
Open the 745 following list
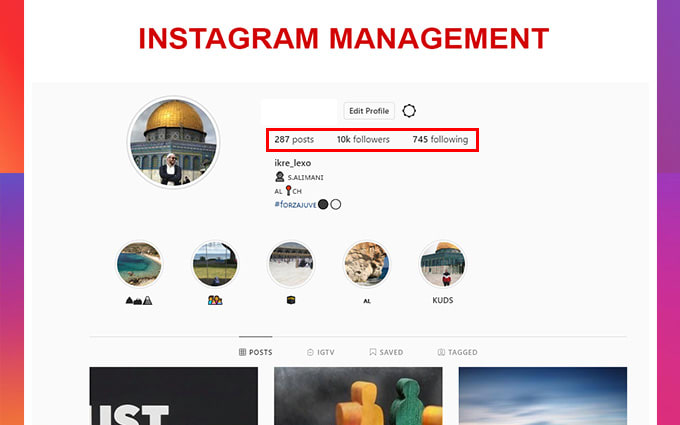[x=440, y=140]
